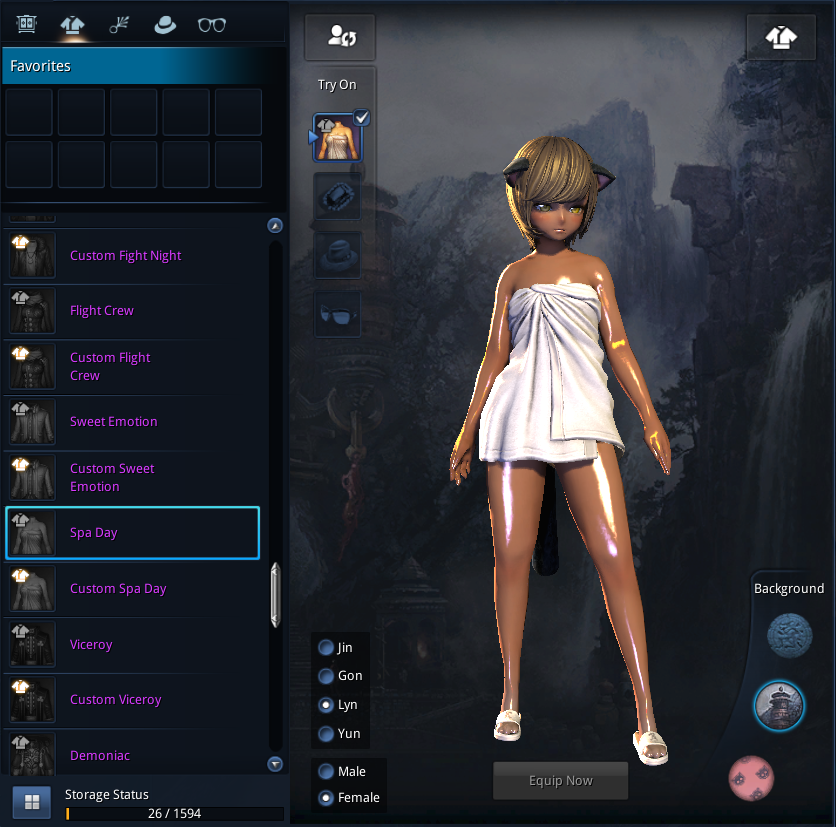This screenshot has height=827, width=836.
Task: Click the top-right outfit shirt icon
Action: point(781,37)
